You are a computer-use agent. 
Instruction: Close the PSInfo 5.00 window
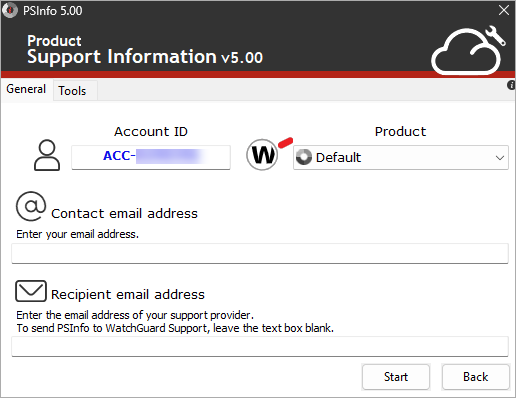pos(504,10)
